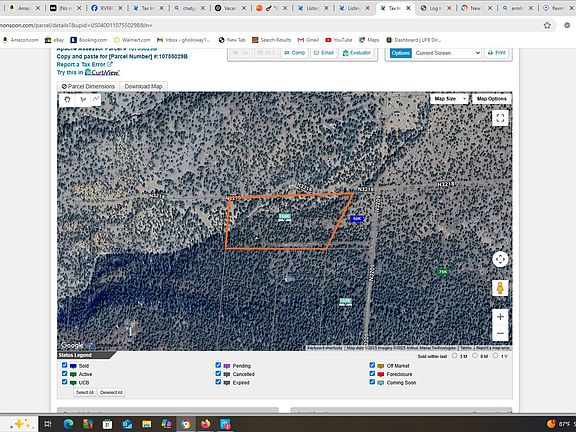Click the Street View pegman icon
Screen dimensions: 576x432
[x=500, y=288]
